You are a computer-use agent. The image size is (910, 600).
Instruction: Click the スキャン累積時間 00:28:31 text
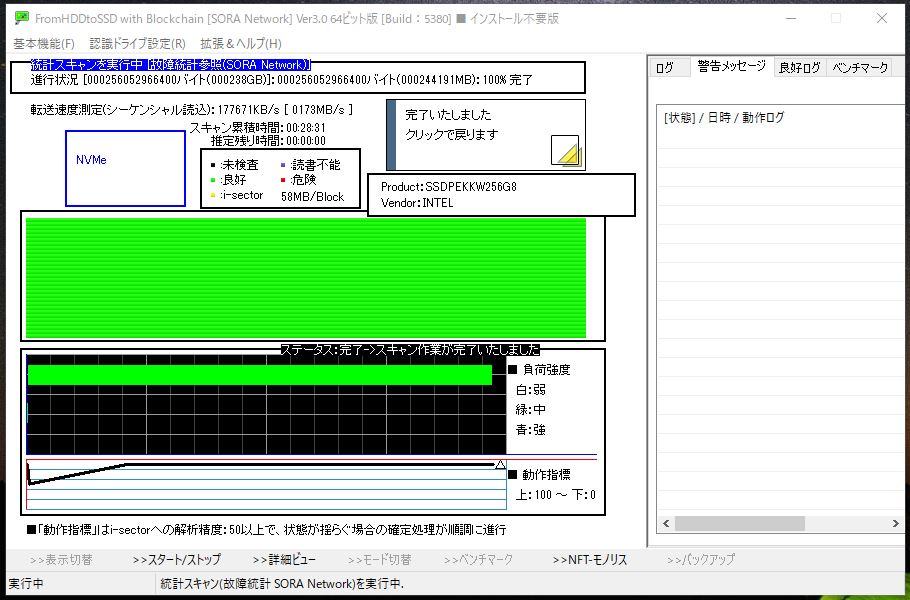click(258, 128)
